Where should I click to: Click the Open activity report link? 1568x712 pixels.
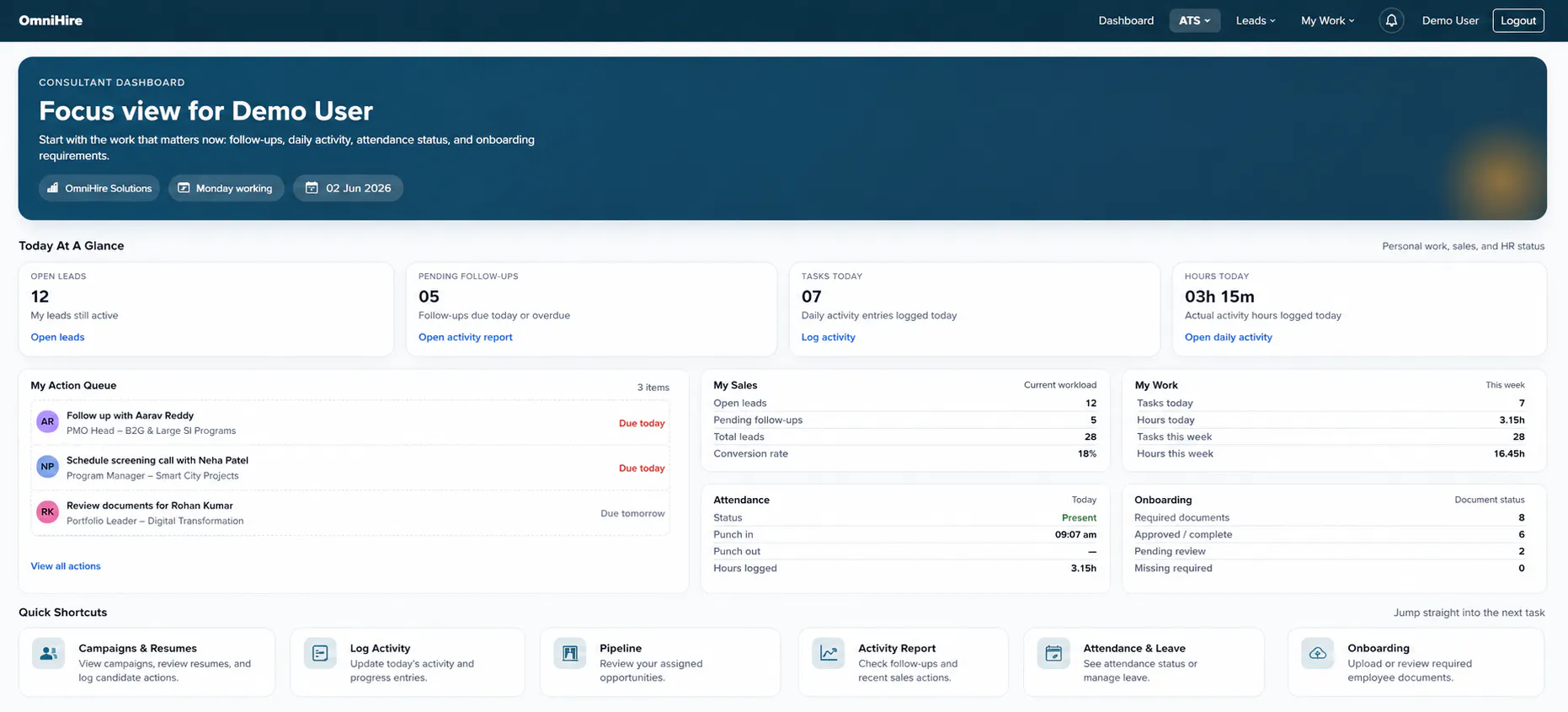coord(465,337)
